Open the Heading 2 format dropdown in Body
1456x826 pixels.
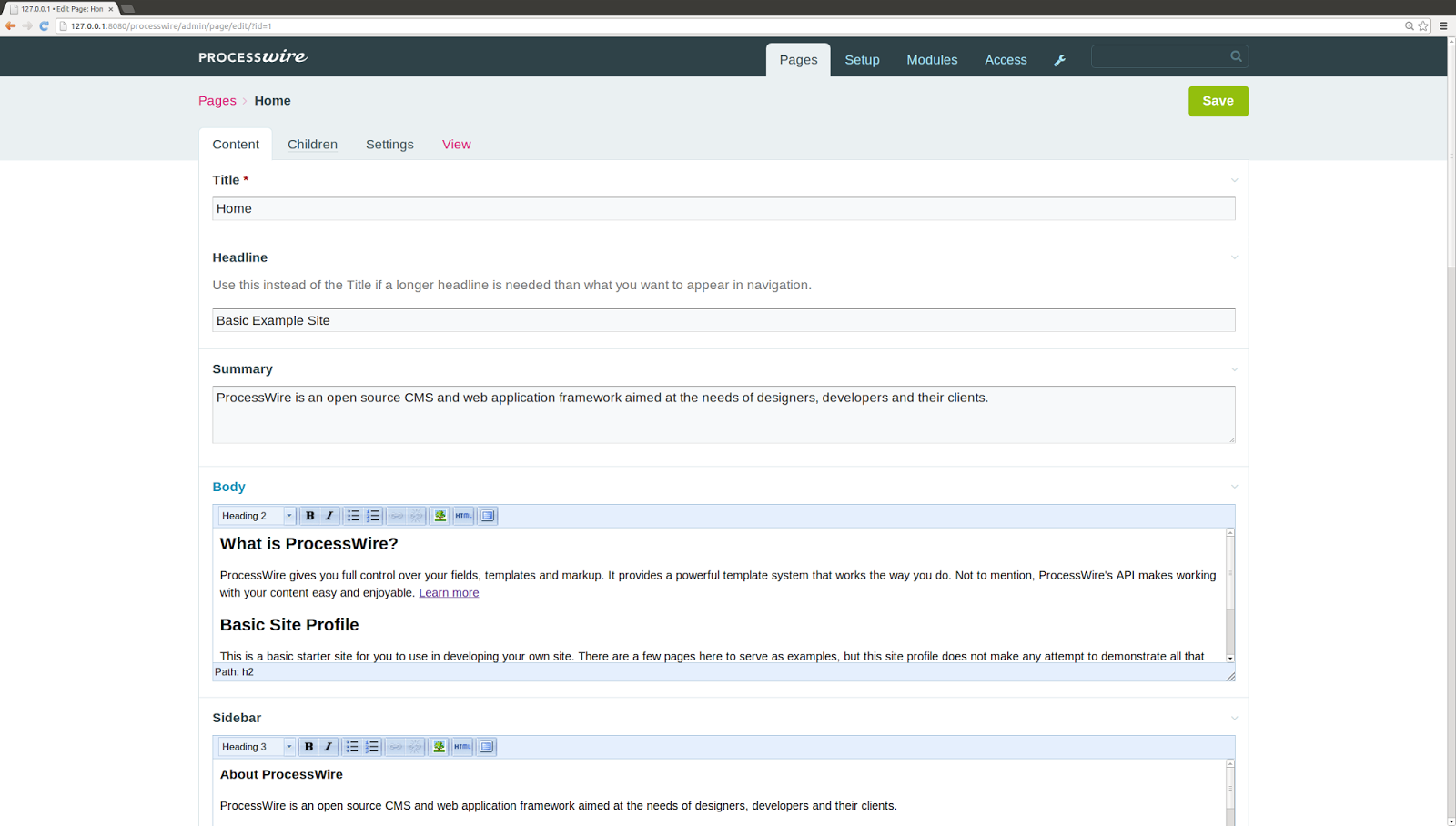tap(257, 516)
